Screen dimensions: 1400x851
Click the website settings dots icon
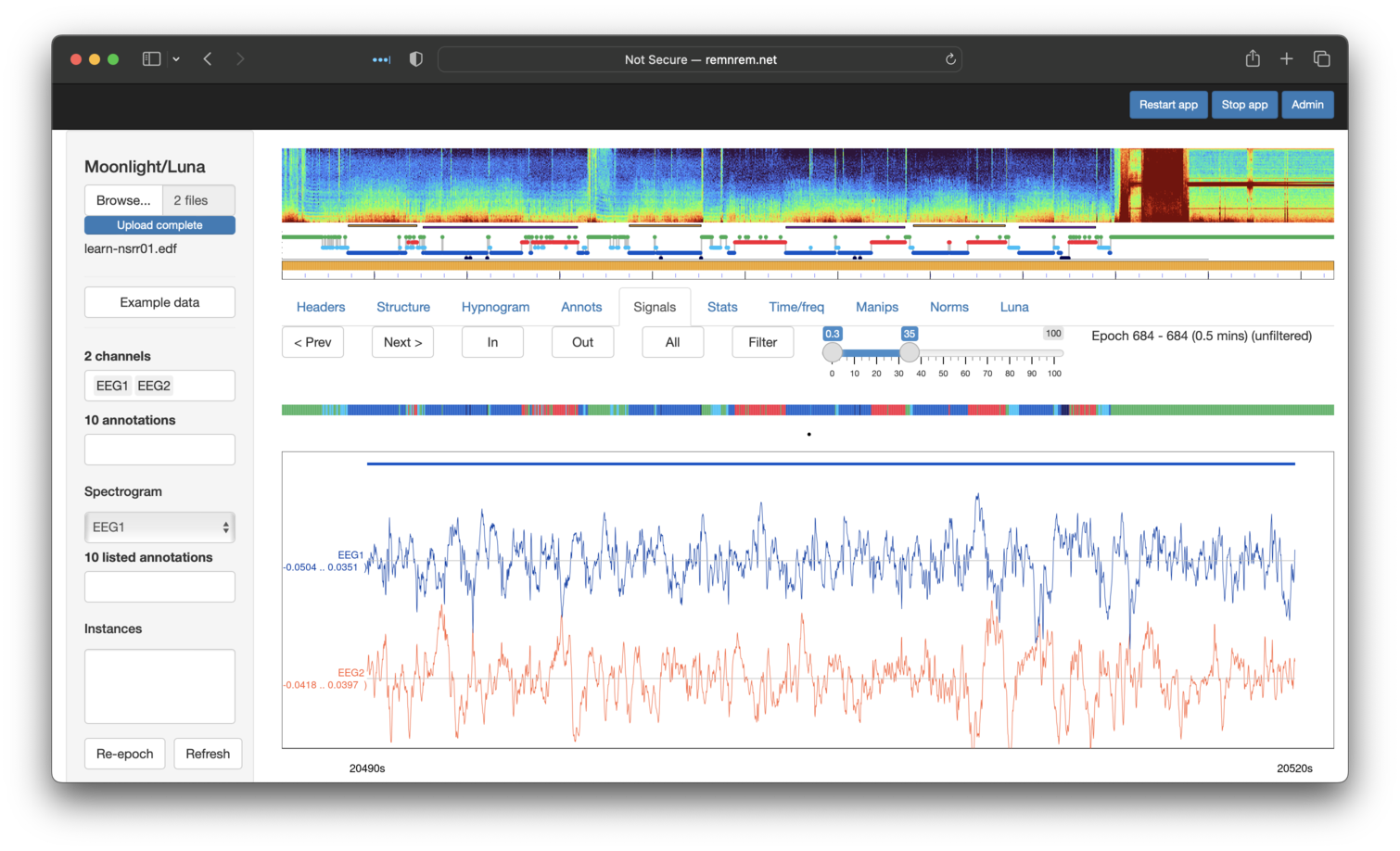pos(381,59)
